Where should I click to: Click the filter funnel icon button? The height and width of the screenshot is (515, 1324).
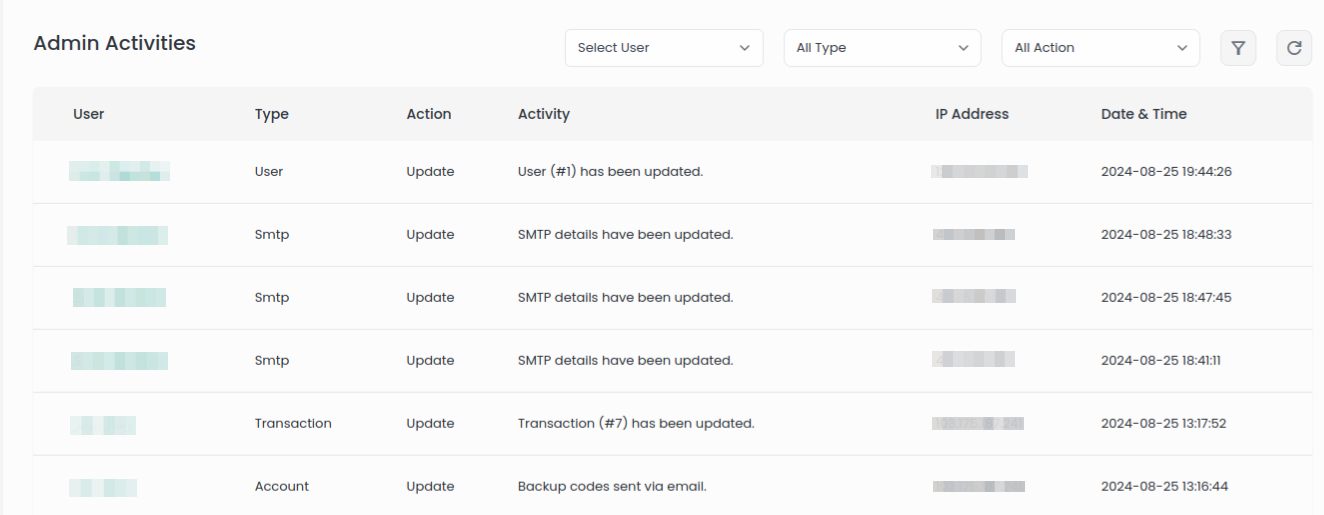click(1238, 48)
